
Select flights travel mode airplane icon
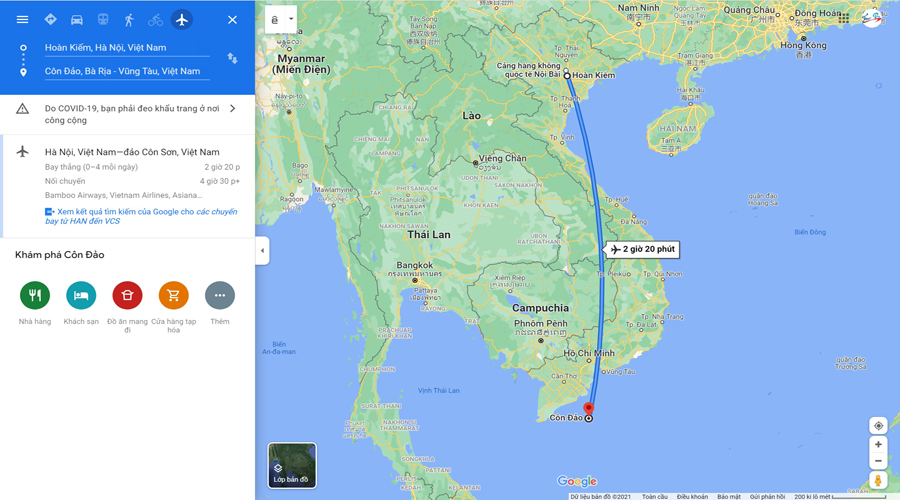(x=182, y=20)
